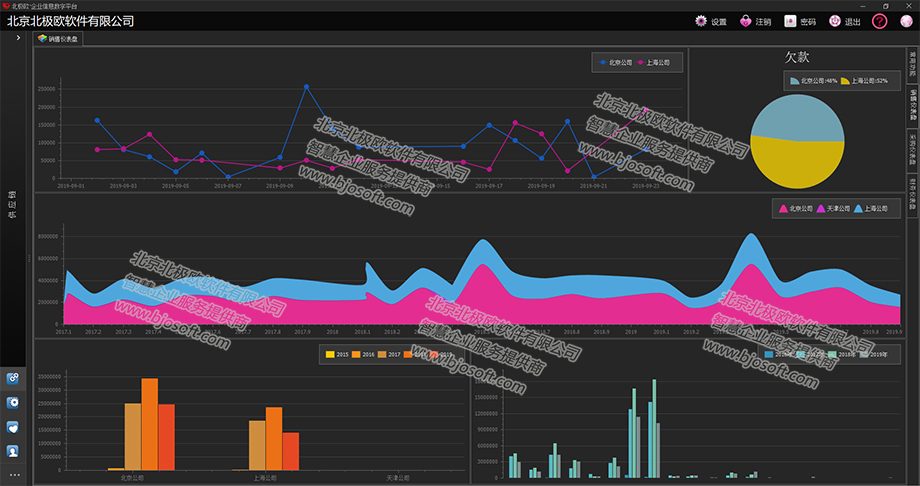Select the gear sidebar icon
Screen dimensions: 920x486
(12, 403)
